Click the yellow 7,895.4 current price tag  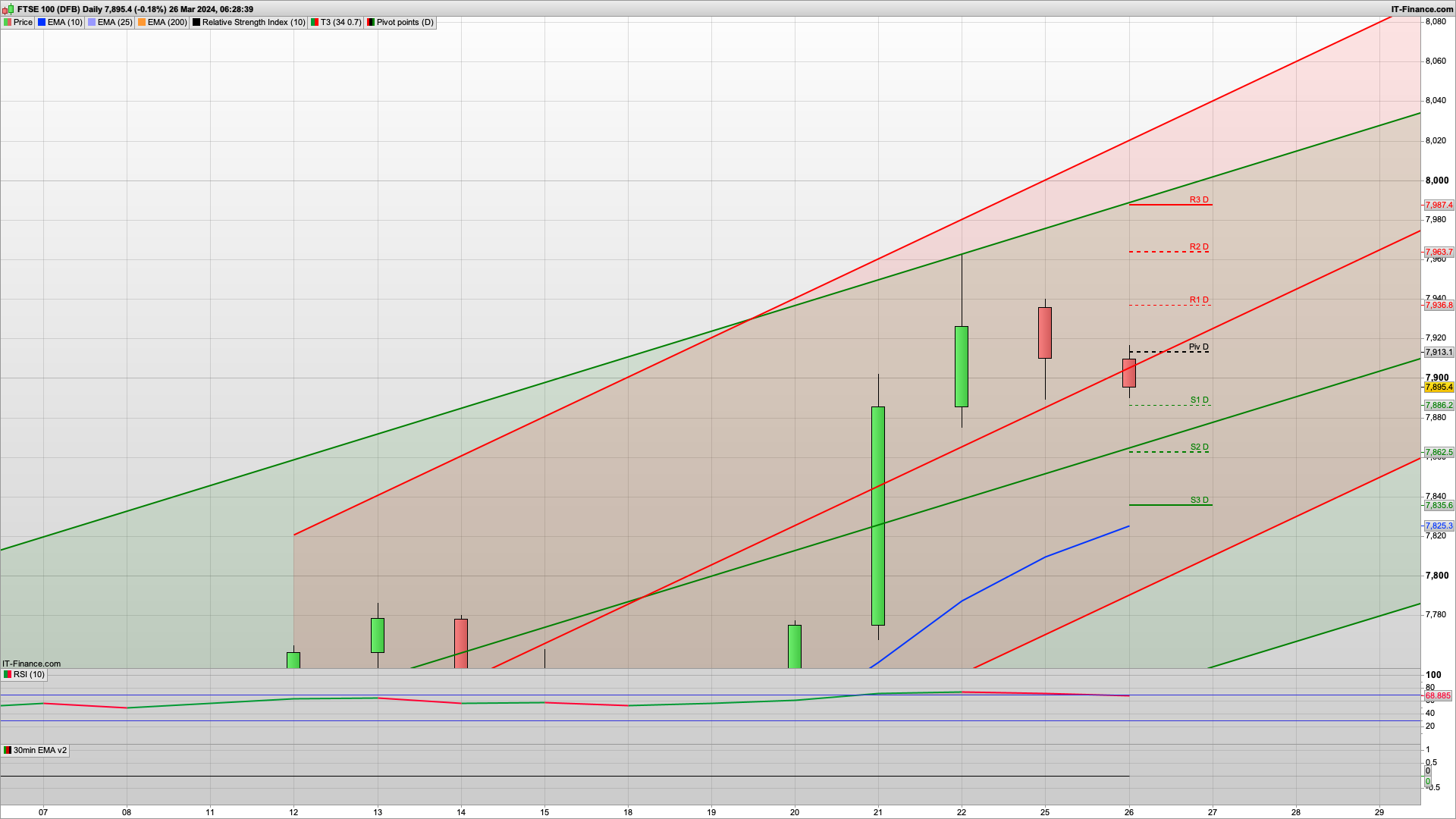[x=1439, y=387]
